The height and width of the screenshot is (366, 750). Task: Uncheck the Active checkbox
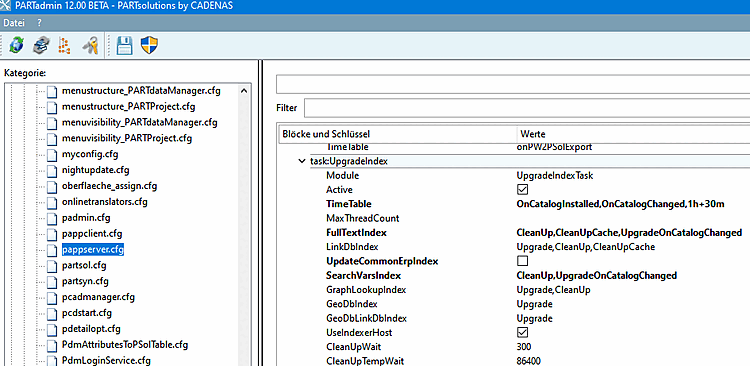(522, 189)
